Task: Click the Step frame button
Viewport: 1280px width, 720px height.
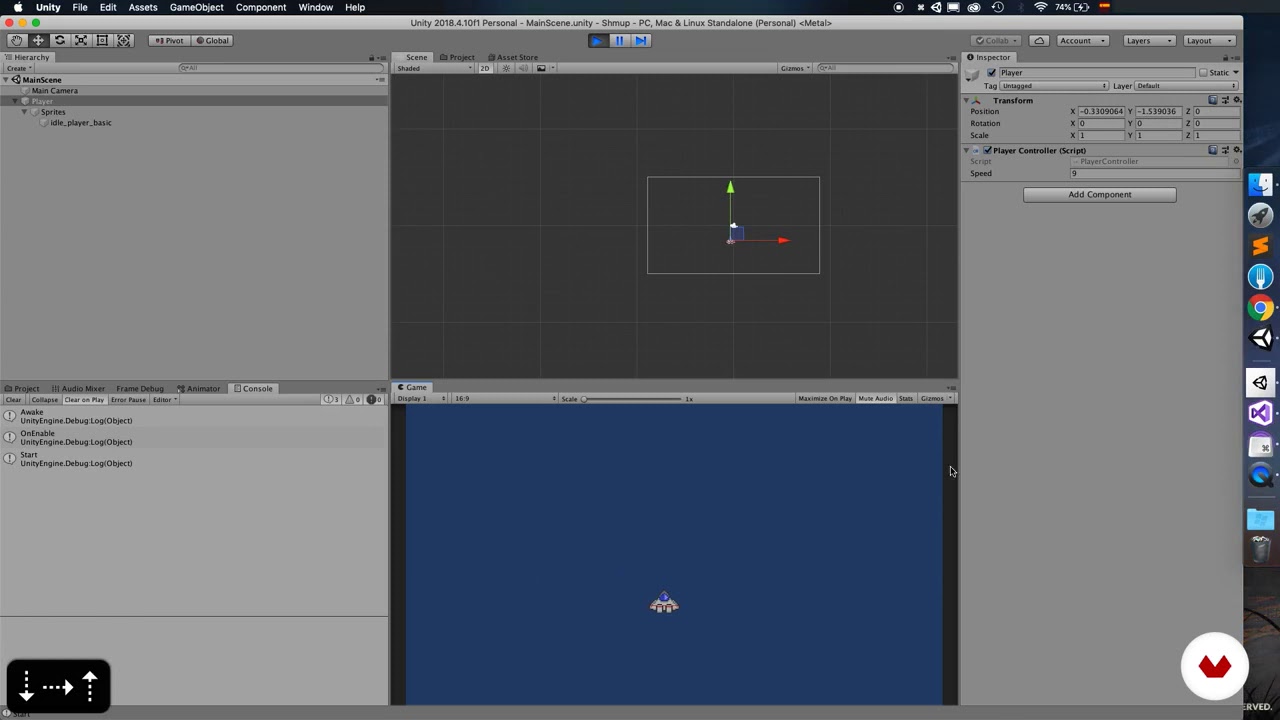Action: pyautogui.click(x=641, y=40)
